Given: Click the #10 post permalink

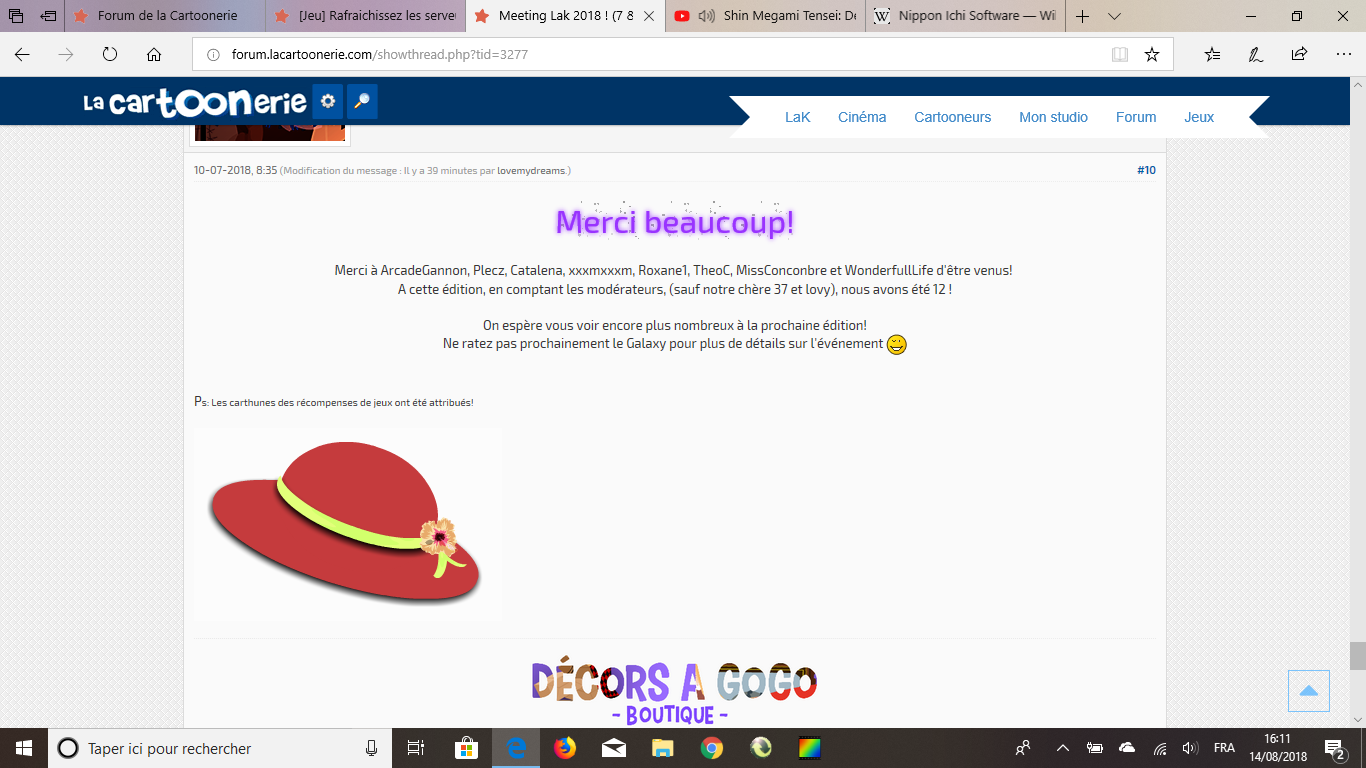Looking at the screenshot, I should (x=1146, y=170).
